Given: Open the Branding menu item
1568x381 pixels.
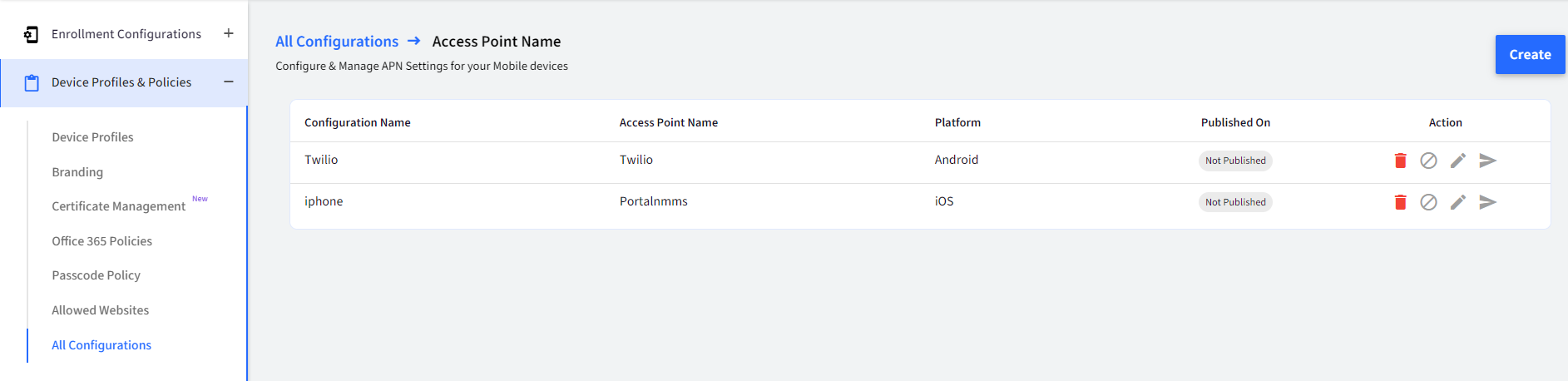Looking at the screenshot, I should tap(77, 172).
